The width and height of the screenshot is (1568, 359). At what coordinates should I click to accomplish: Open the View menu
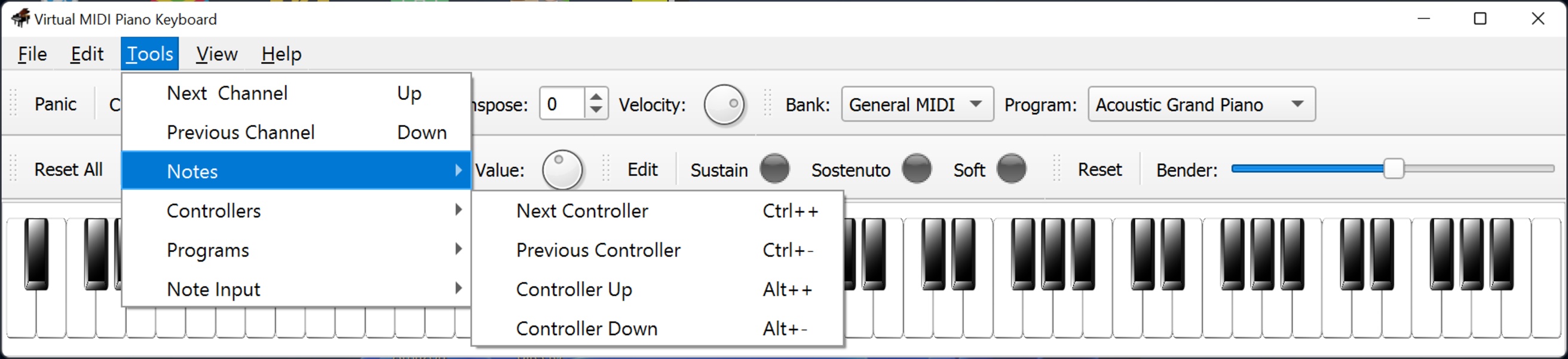coord(216,54)
